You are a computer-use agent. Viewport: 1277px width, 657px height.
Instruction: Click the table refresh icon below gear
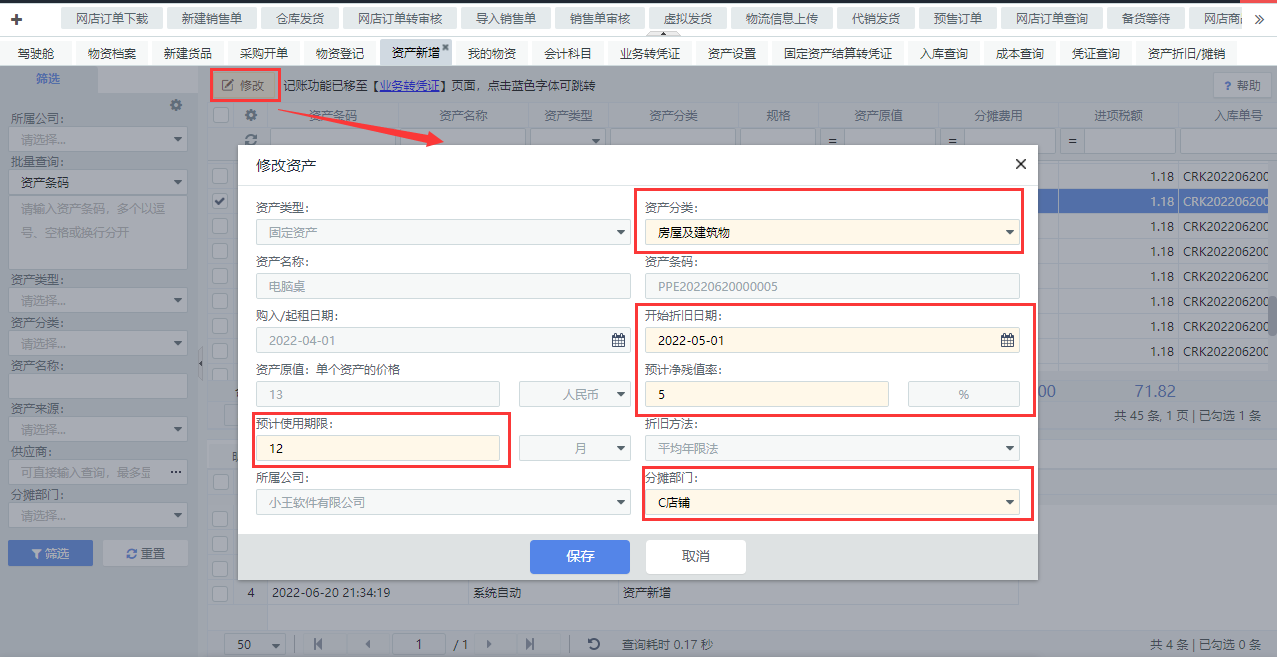[x=251, y=140]
